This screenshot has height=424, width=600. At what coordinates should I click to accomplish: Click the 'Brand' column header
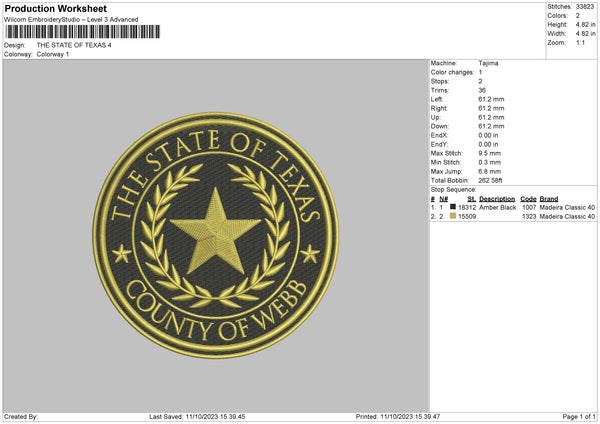point(549,199)
